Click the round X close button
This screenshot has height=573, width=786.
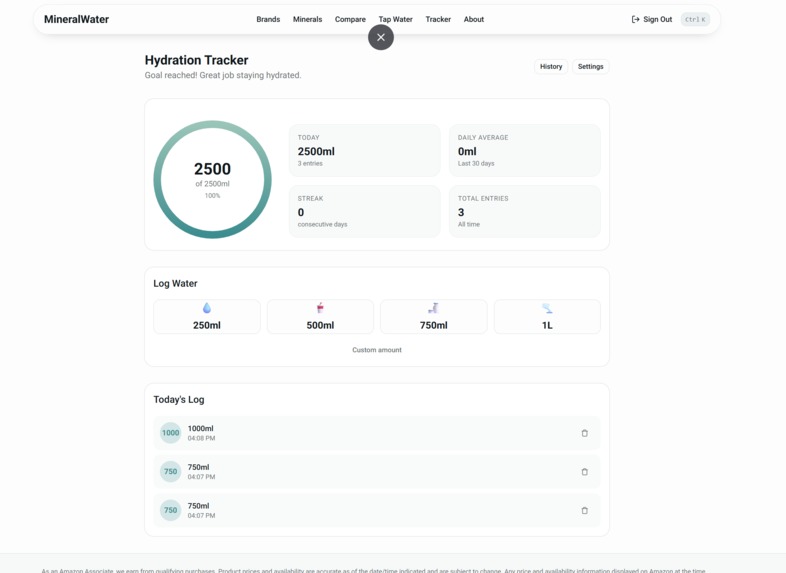(380, 37)
